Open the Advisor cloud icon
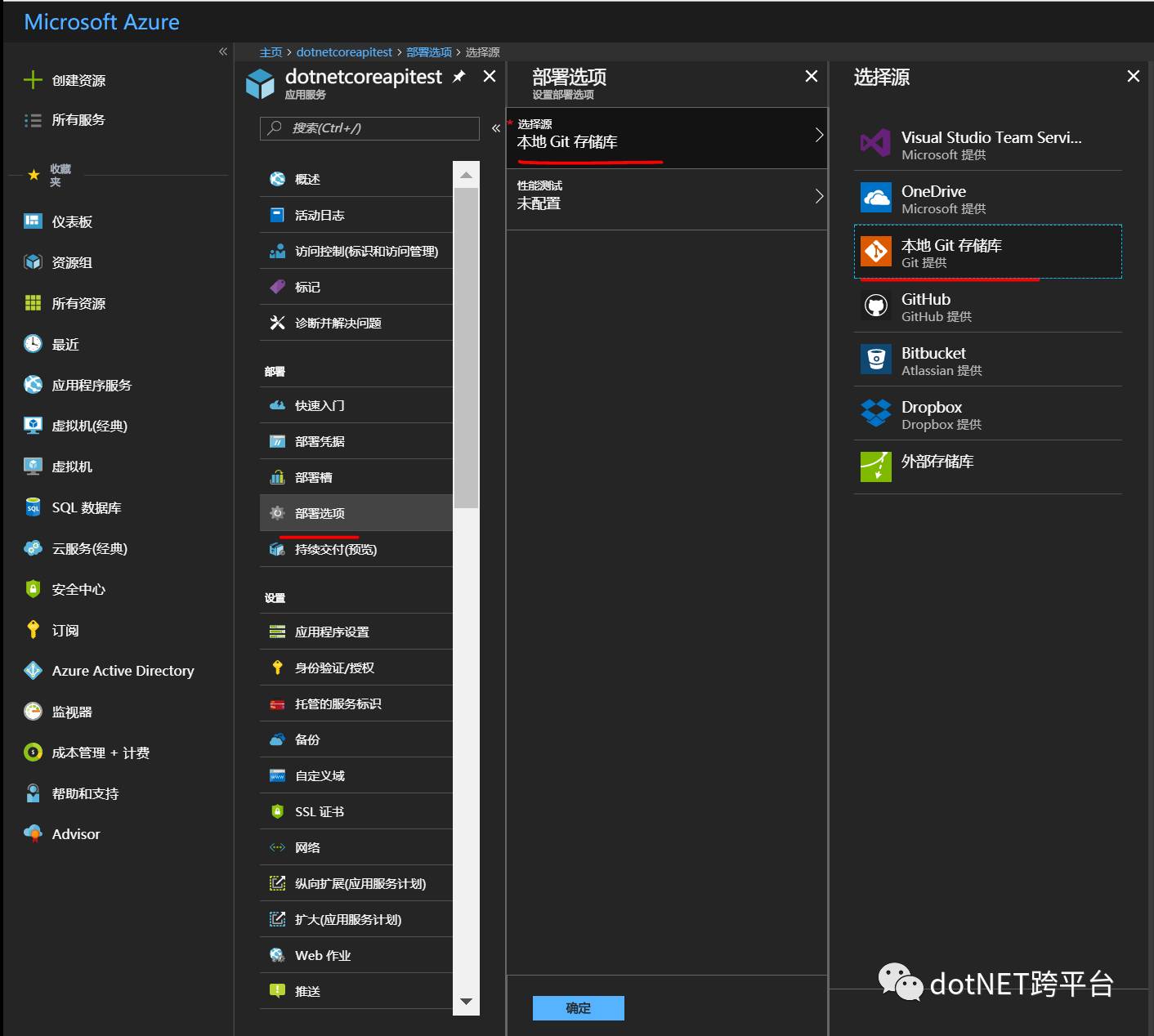The image size is (1154, 1036). click(x=33, y=834)
